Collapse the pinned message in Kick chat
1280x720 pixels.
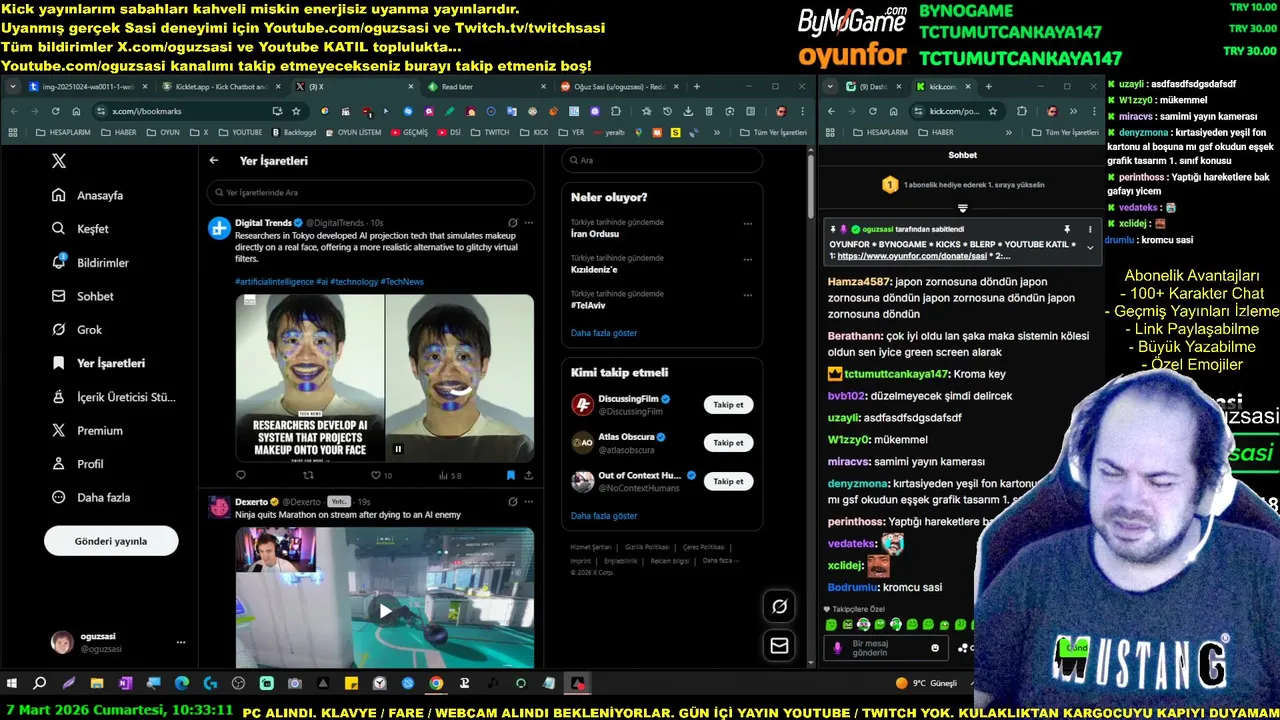pyautogui.click(x=1090, y=248)
